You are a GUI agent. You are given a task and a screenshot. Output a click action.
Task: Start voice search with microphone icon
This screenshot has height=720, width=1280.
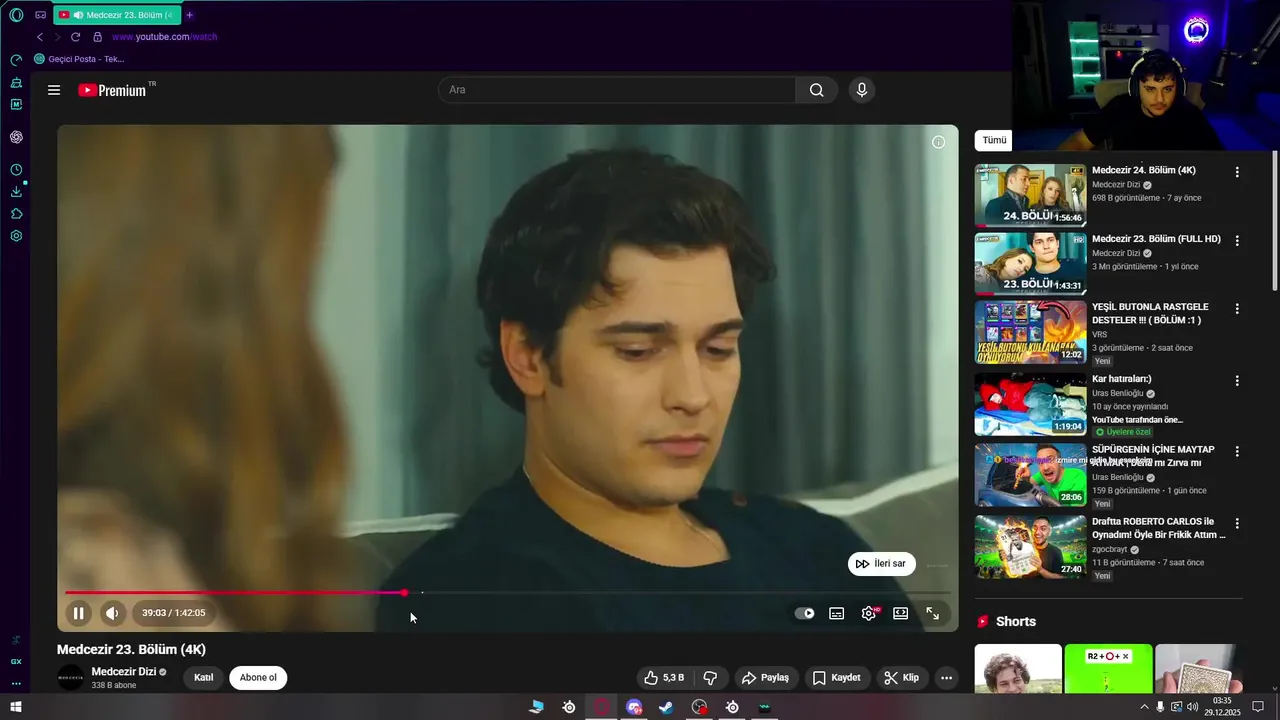(x=862, y=90)
